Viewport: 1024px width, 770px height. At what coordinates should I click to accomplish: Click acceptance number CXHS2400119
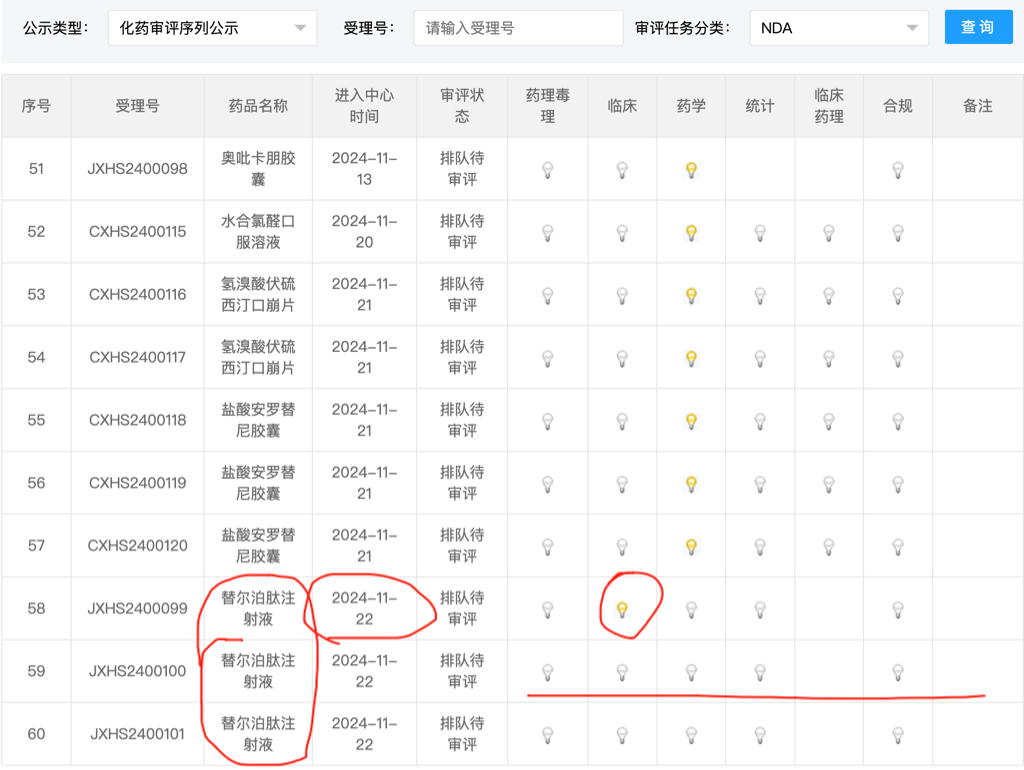click(137, 483)
